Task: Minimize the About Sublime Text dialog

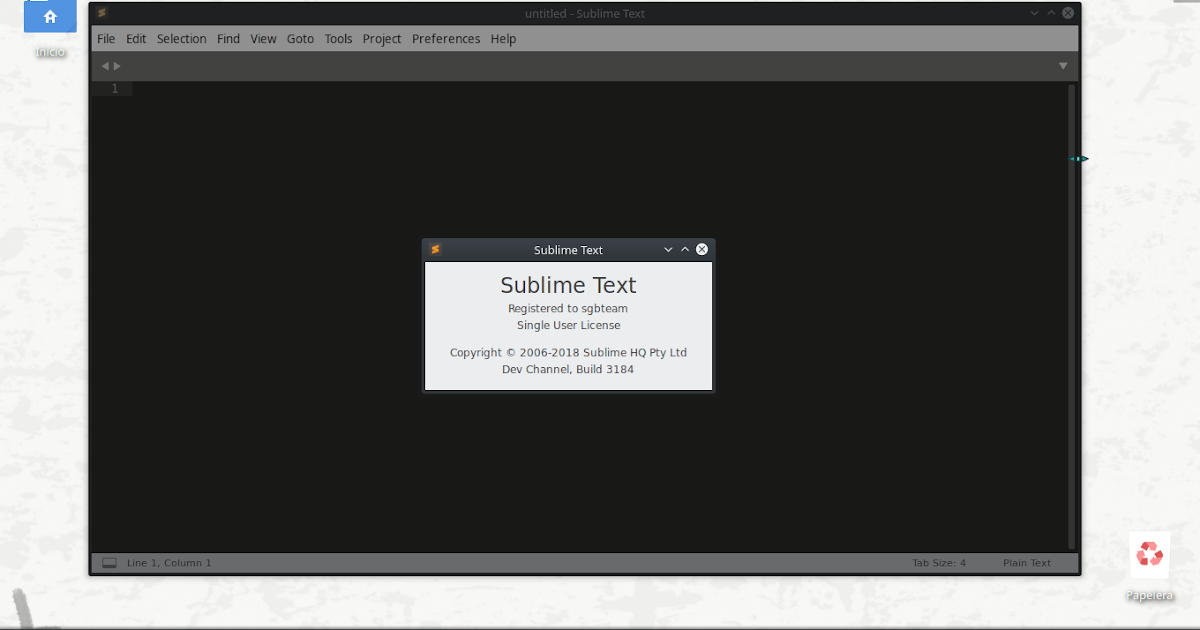Action: [x=668, y=250]
